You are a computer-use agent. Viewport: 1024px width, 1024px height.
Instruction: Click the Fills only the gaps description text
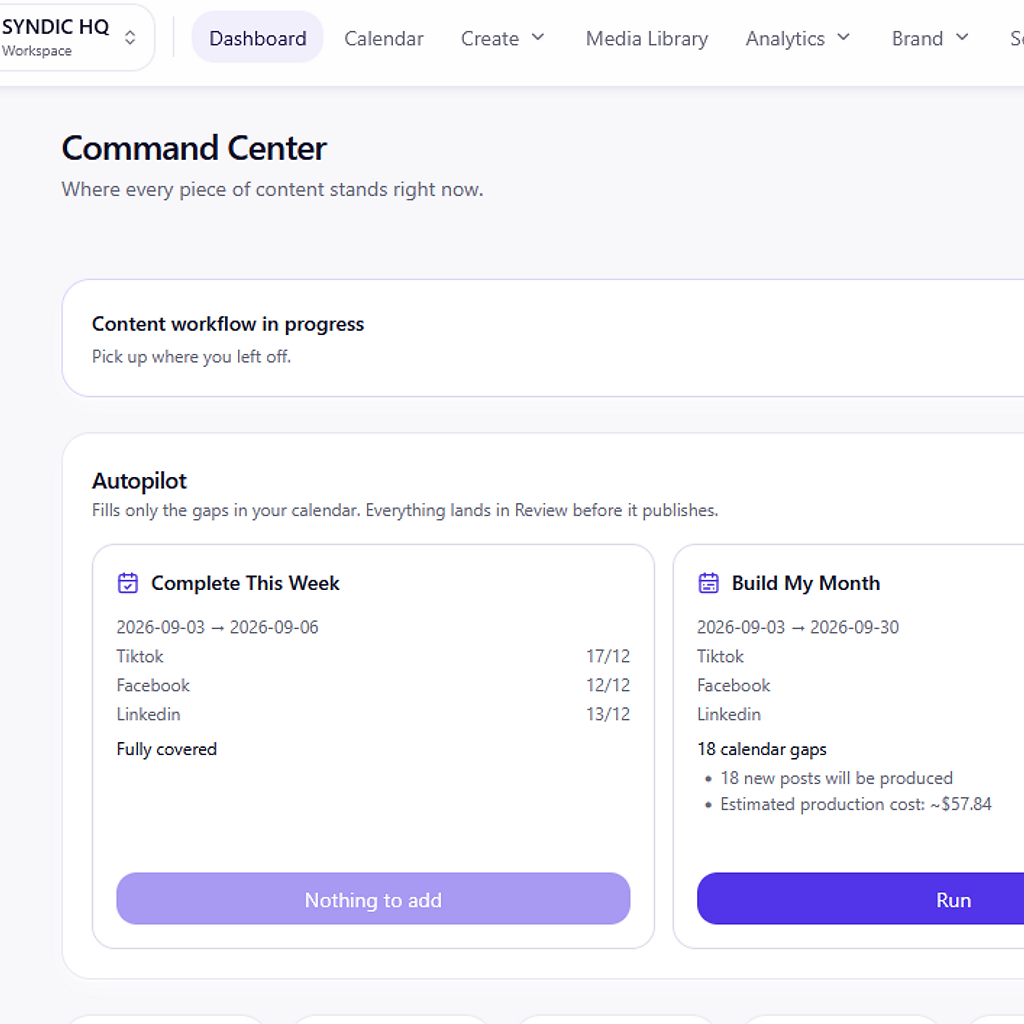[x=405, y=510]
